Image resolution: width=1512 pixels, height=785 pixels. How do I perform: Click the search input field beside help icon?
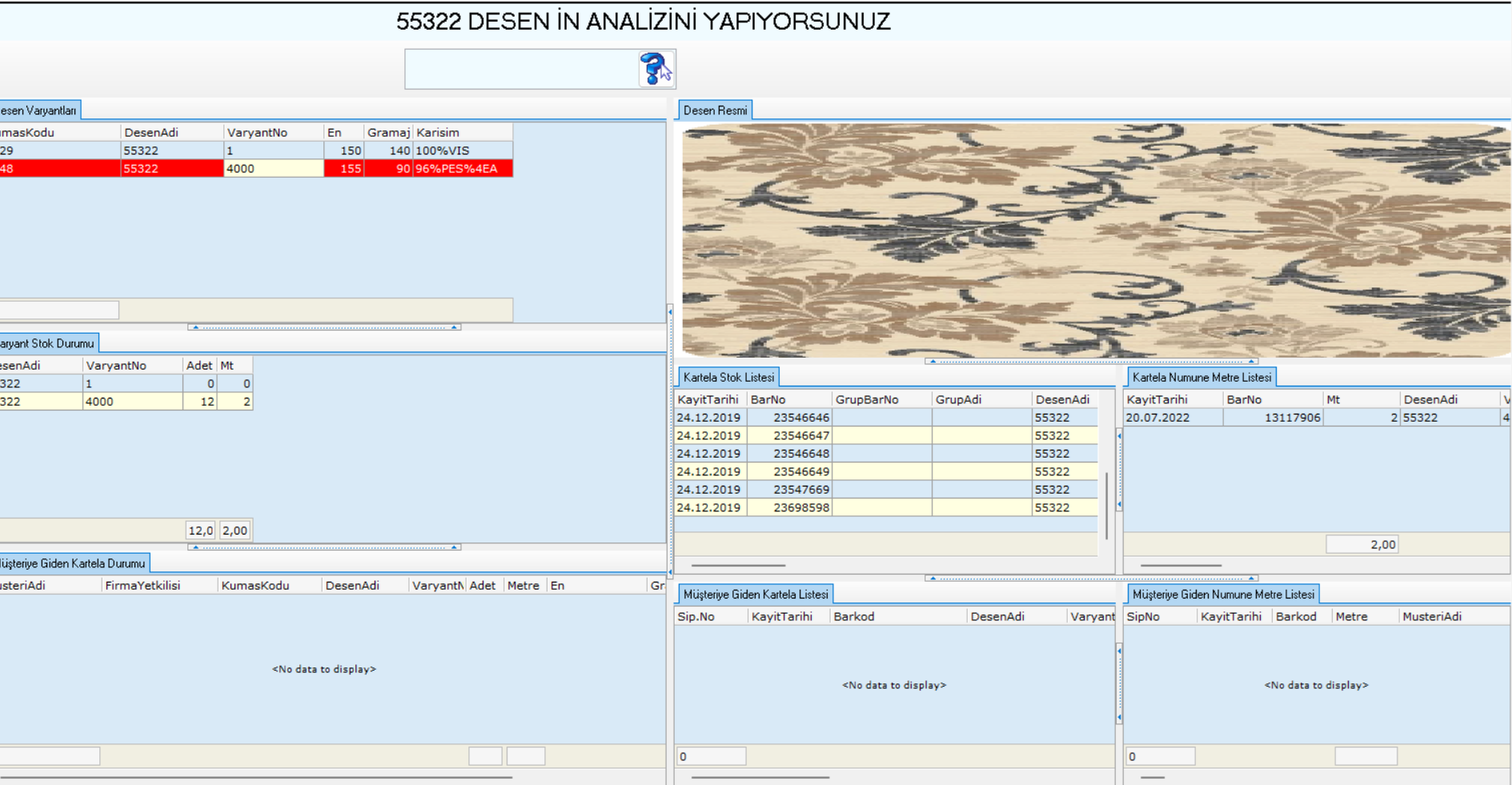[x=521, y=69]
